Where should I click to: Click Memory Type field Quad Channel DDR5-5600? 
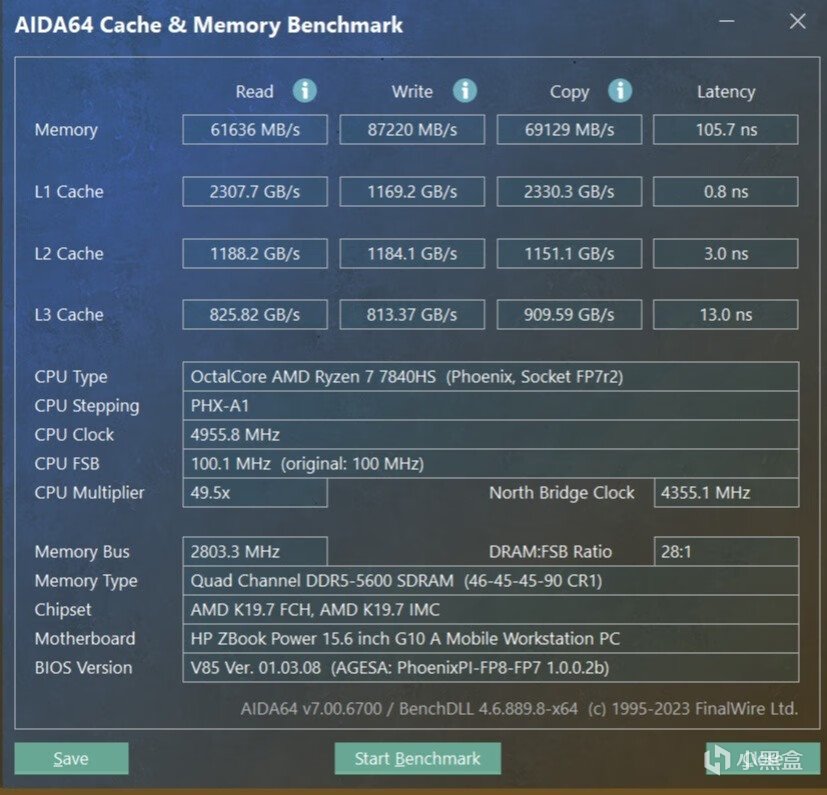coord(491,581)
